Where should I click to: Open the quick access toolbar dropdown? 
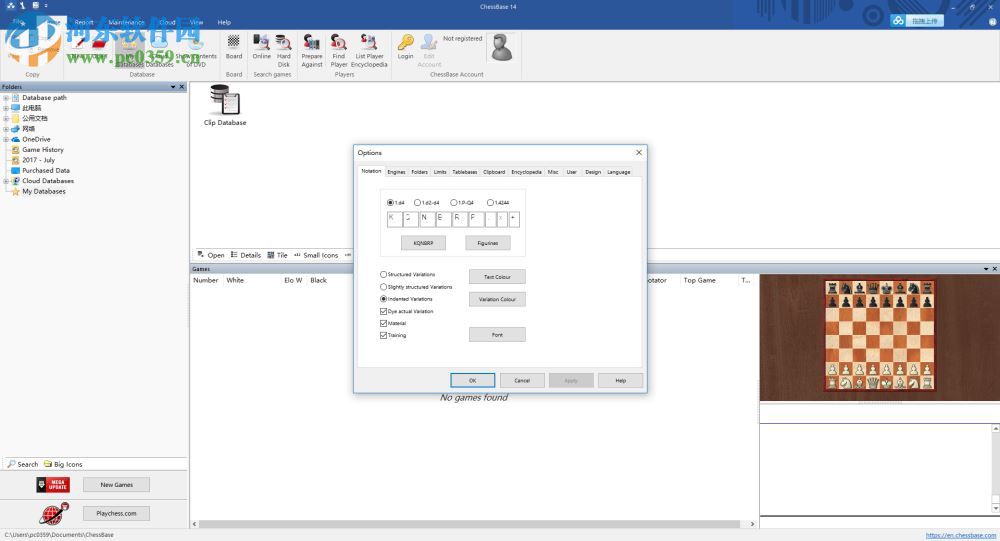[46, 6]
